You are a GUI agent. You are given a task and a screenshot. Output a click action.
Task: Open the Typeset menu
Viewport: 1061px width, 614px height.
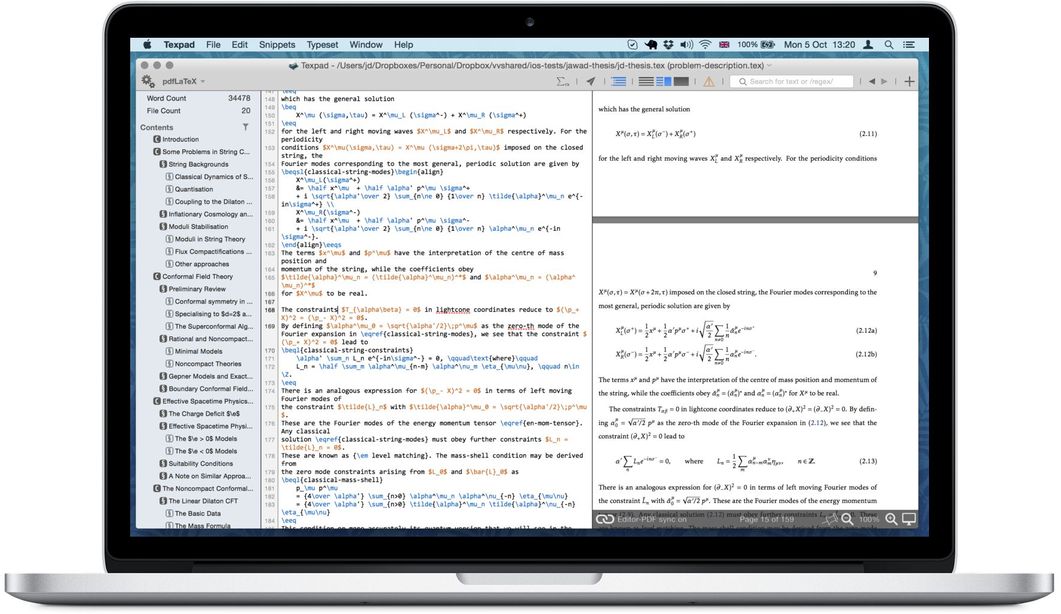click(x=322, y=45)
